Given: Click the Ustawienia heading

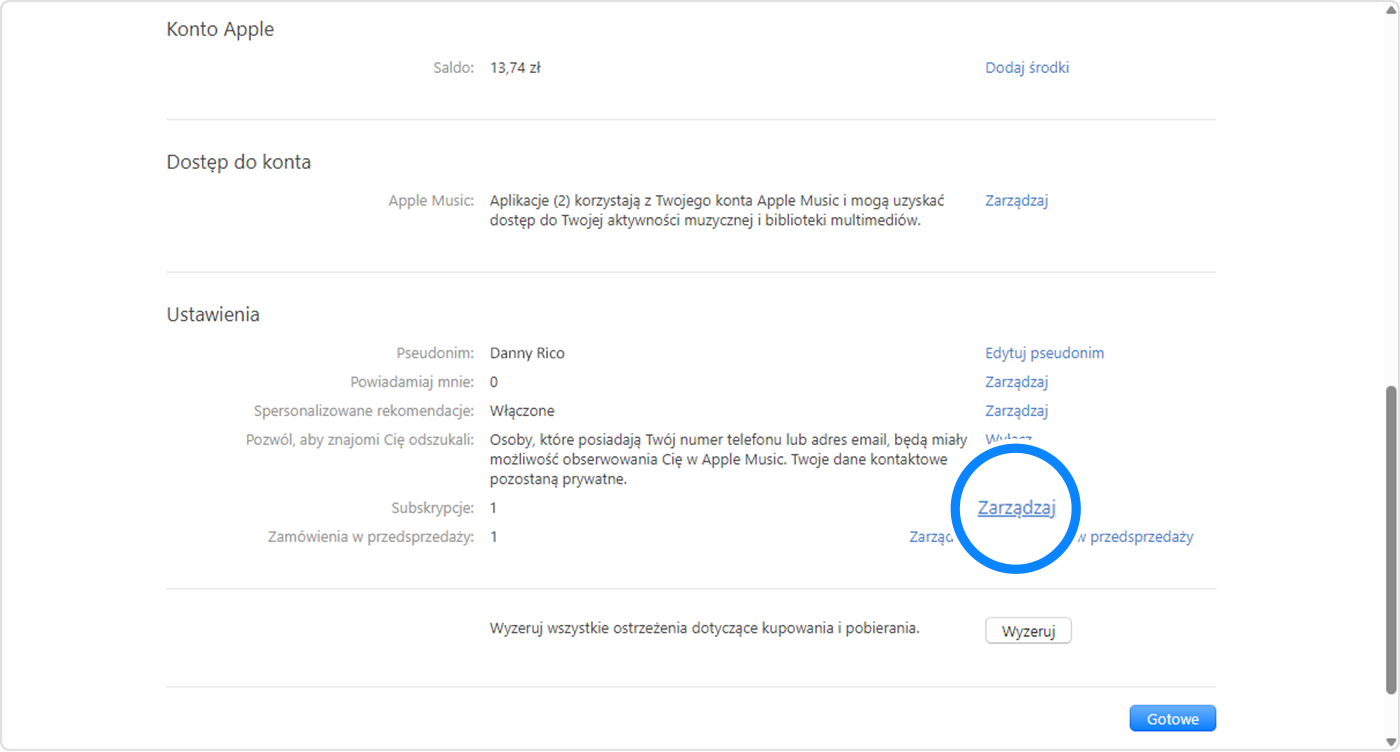Looking at the screenshot, I should tap(213, 314).
